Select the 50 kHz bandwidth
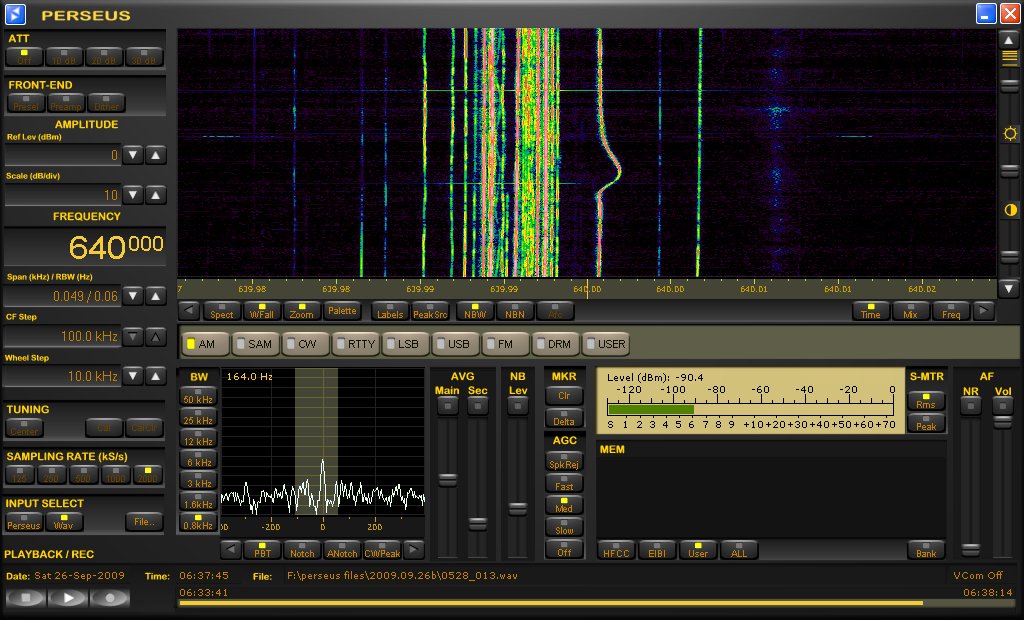Viewport: 1024px width, 620px height. [198, 396]
